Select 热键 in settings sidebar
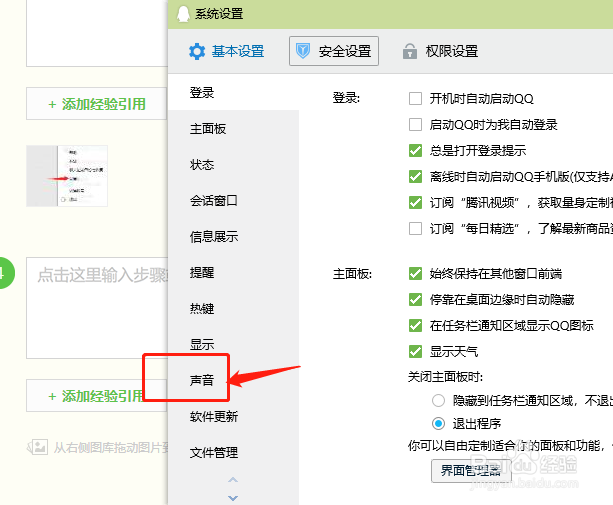 pyautogui.click(x=233, y=308)
